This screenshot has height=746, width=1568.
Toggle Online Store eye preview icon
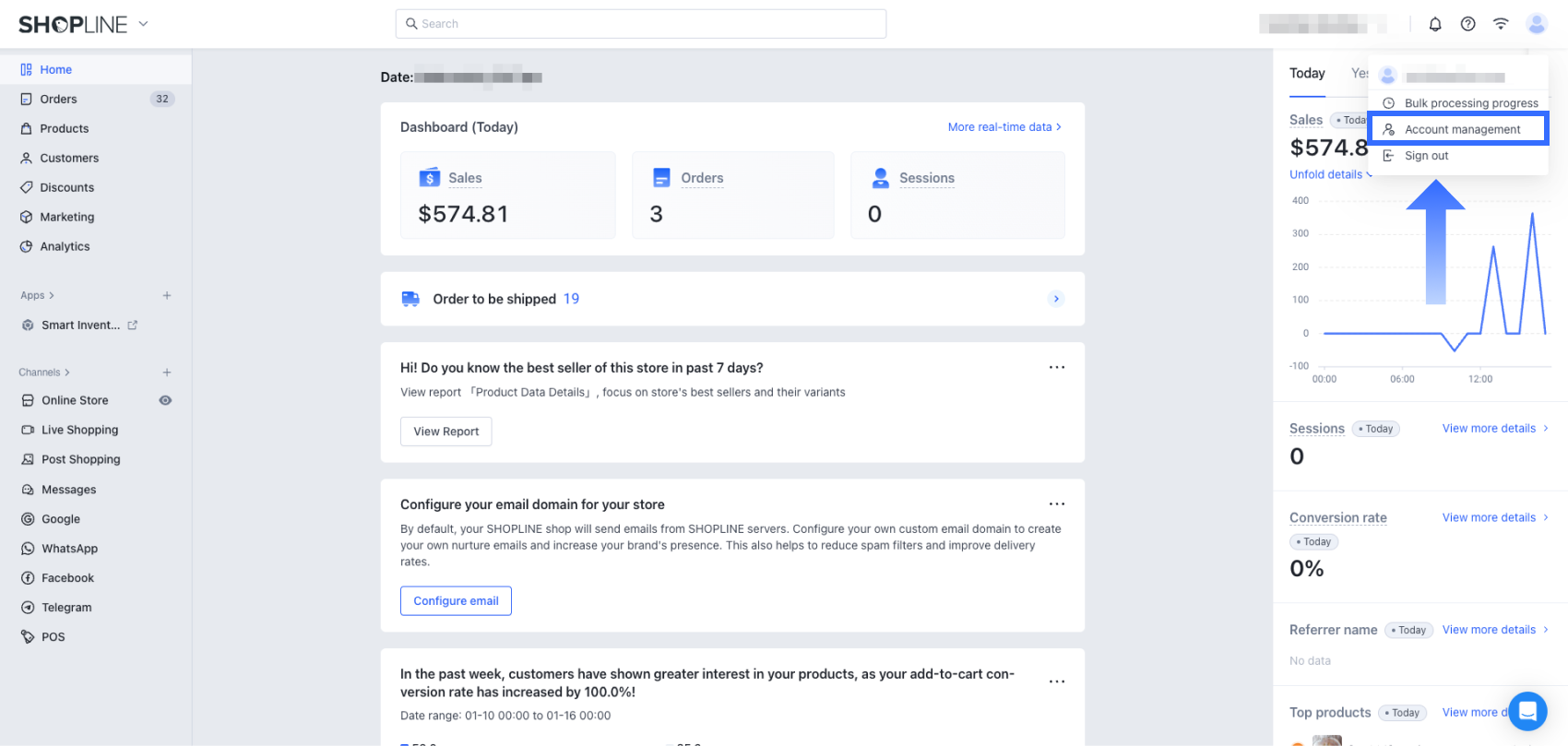coord(165,400)
